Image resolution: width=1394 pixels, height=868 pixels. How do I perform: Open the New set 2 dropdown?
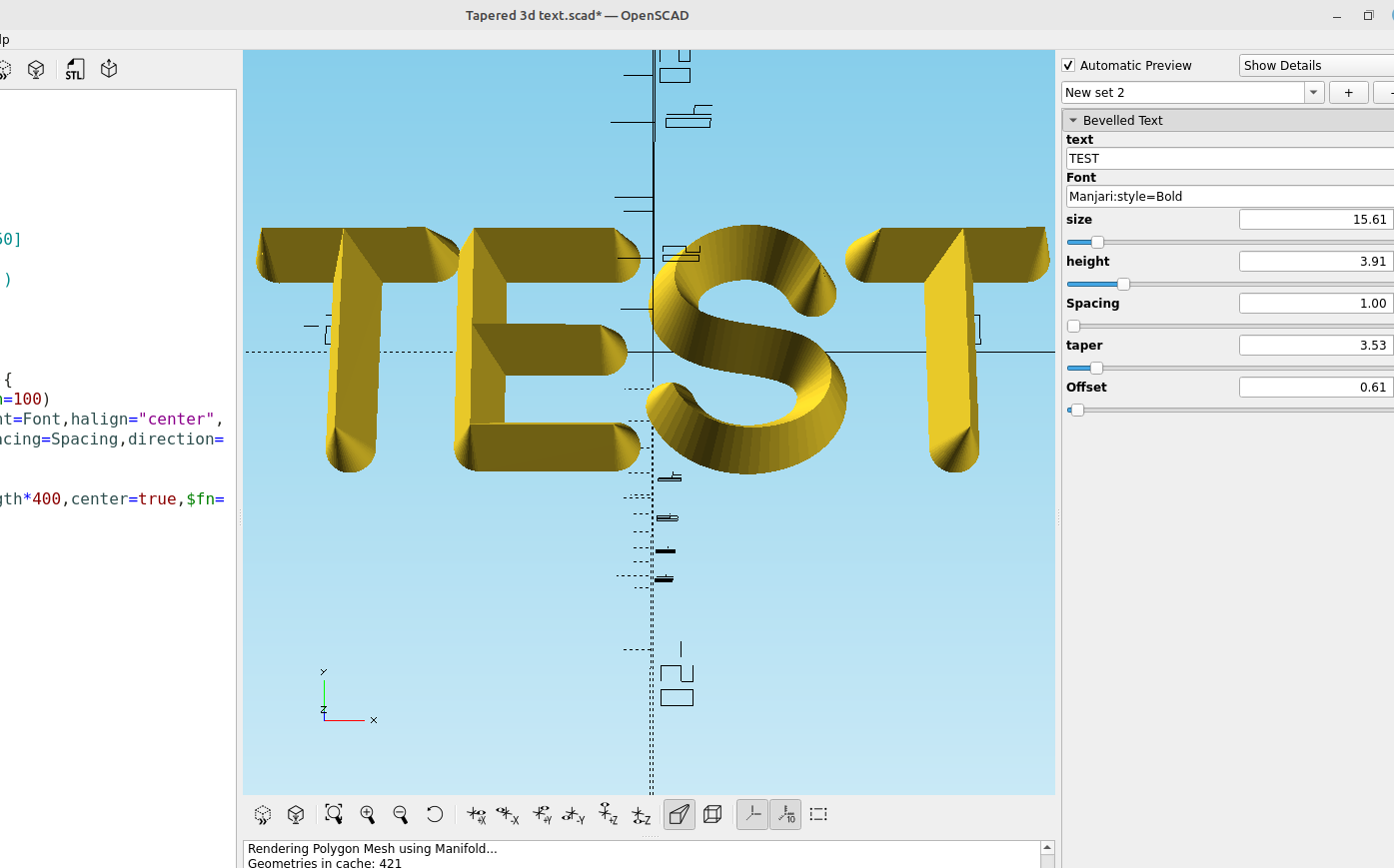click(1313, 92)
